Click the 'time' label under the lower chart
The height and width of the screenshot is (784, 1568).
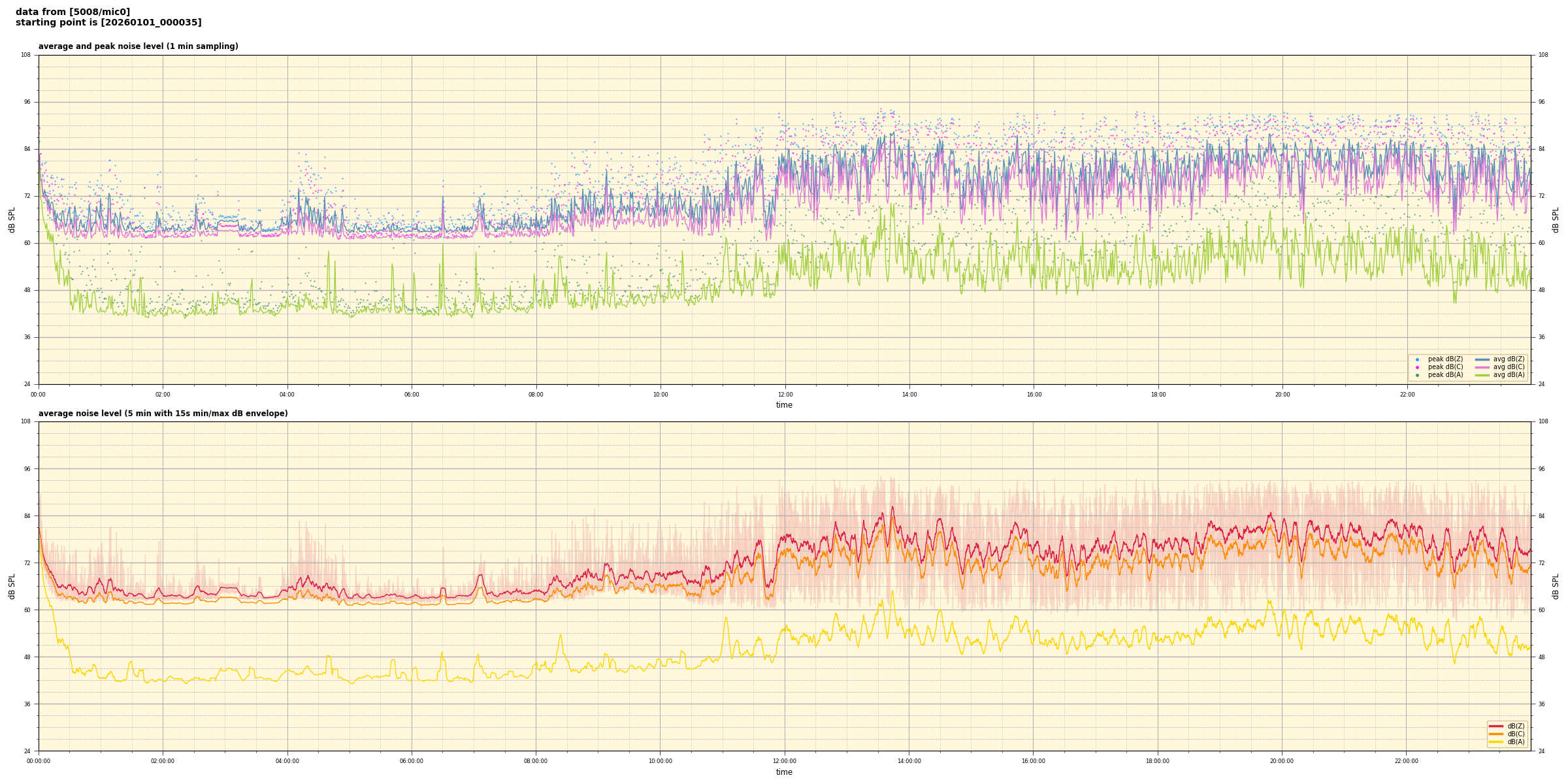[x=784, y=772]
